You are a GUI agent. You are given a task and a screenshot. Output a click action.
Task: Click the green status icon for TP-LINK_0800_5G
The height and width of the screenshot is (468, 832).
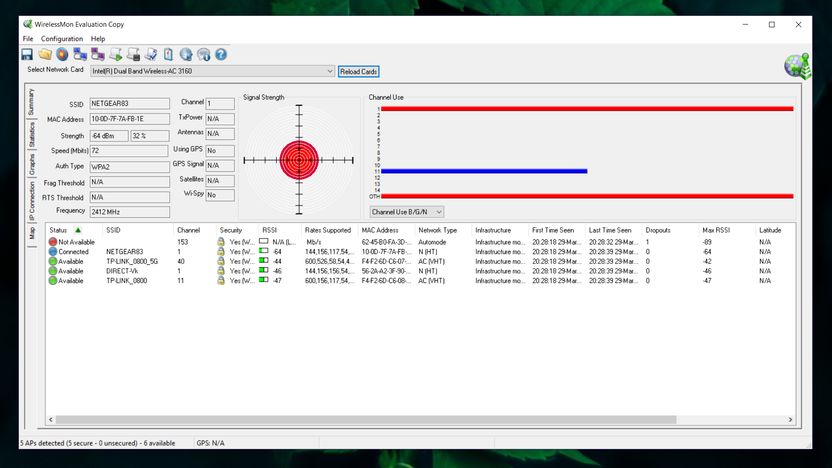coord(53,261)
